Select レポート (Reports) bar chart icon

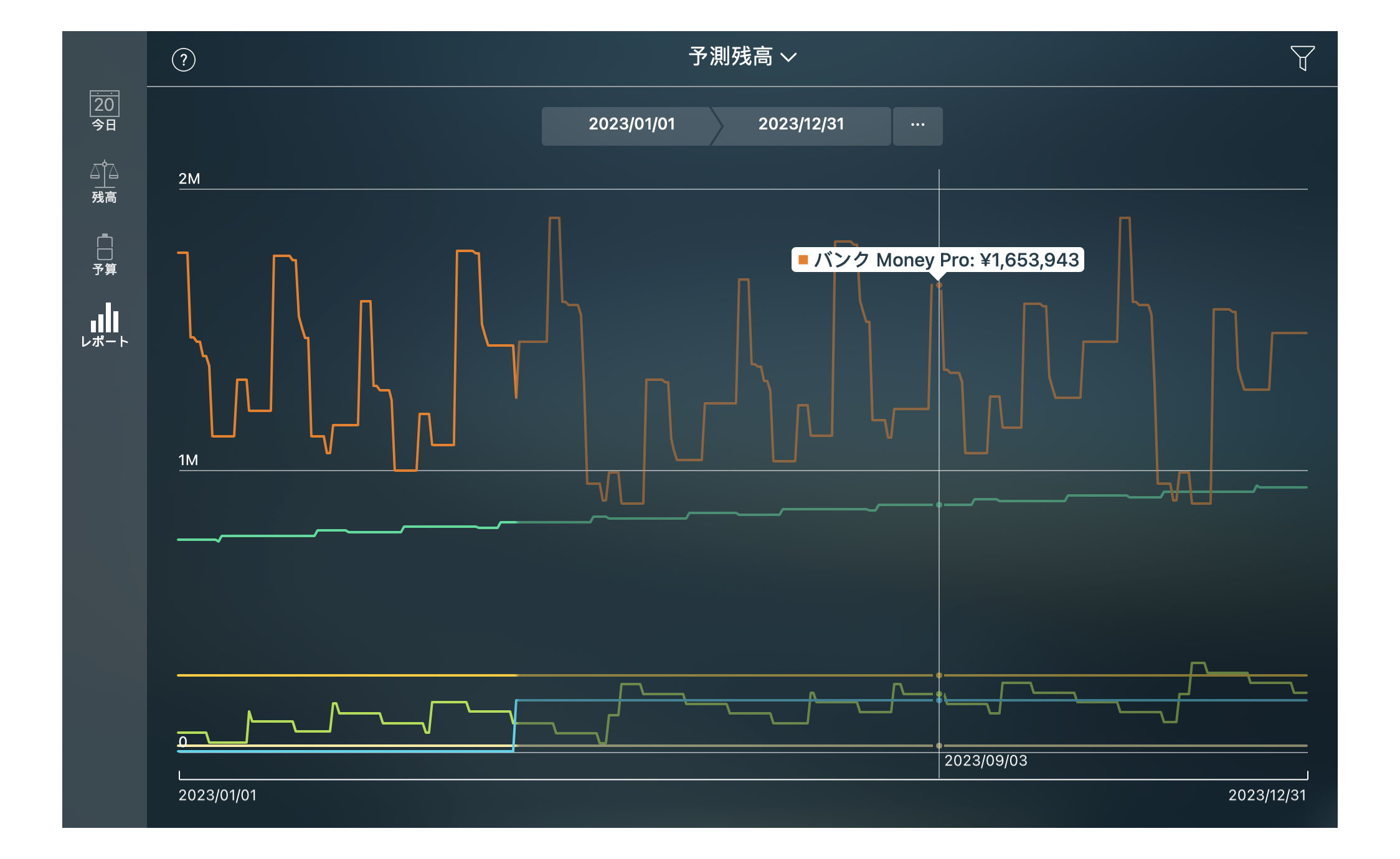tap(104, 325)
